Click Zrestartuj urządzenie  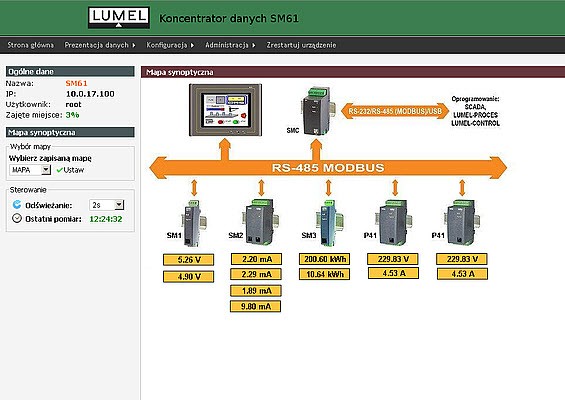[x=301, y=45]
